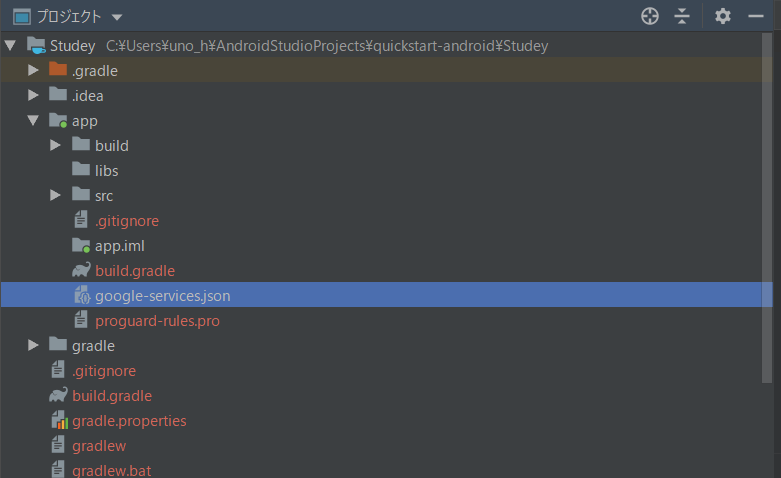This screenshot has height=478, width=781.
Task: Select the gradlew file in root
Action: (99, 446)
